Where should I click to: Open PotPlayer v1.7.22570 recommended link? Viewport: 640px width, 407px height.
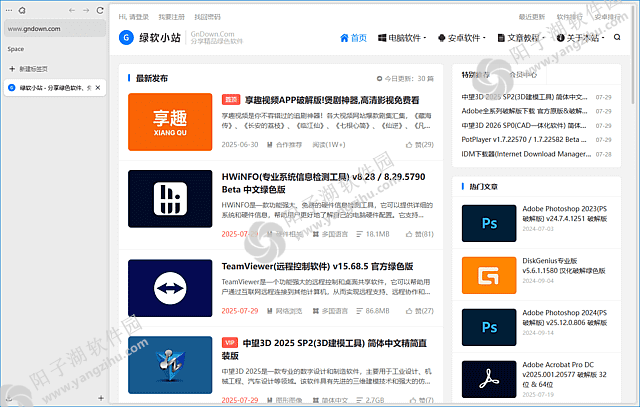click(x=524, y=139)
